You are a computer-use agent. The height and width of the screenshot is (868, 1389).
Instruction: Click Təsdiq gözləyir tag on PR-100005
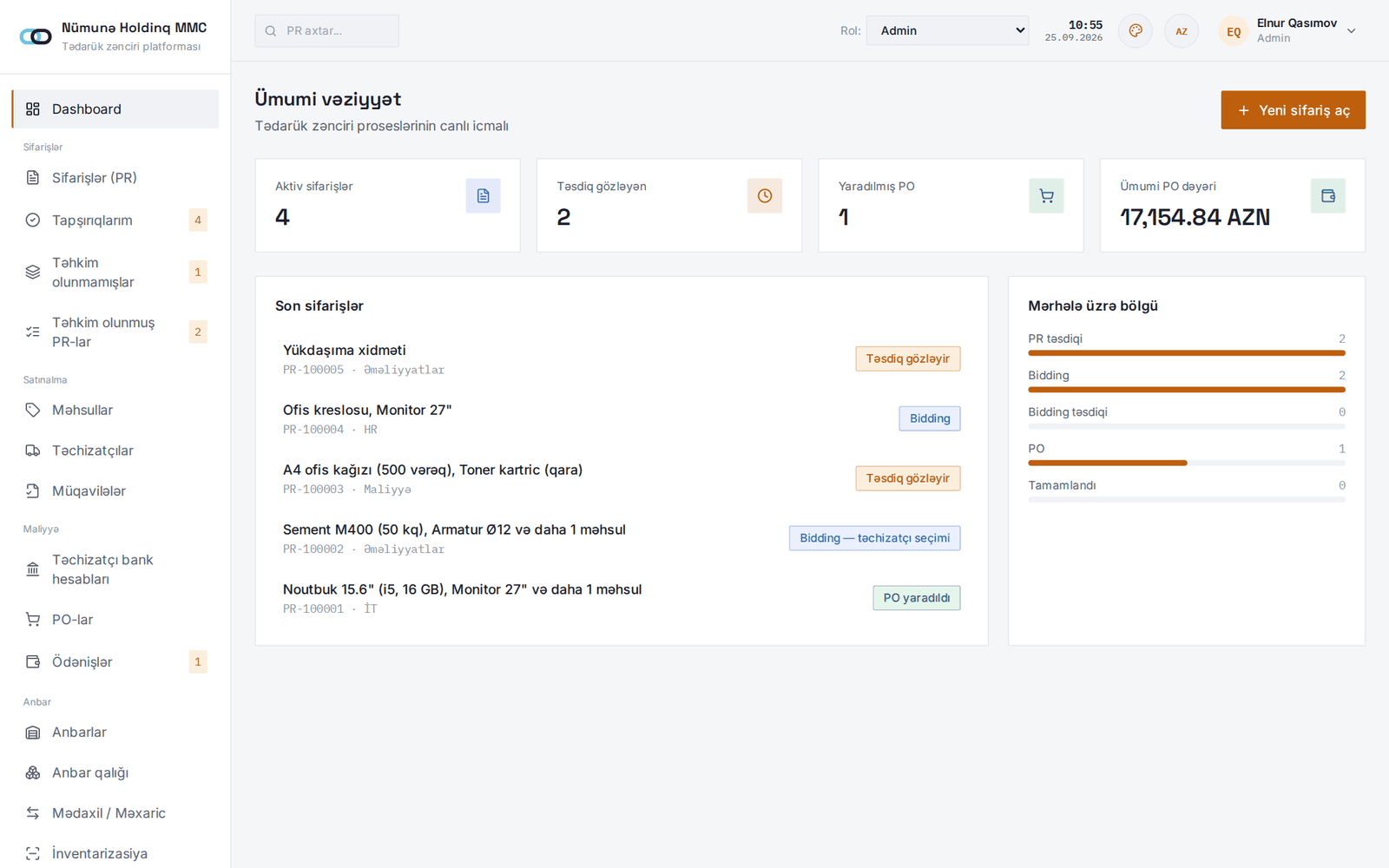(x=908, y=359)
